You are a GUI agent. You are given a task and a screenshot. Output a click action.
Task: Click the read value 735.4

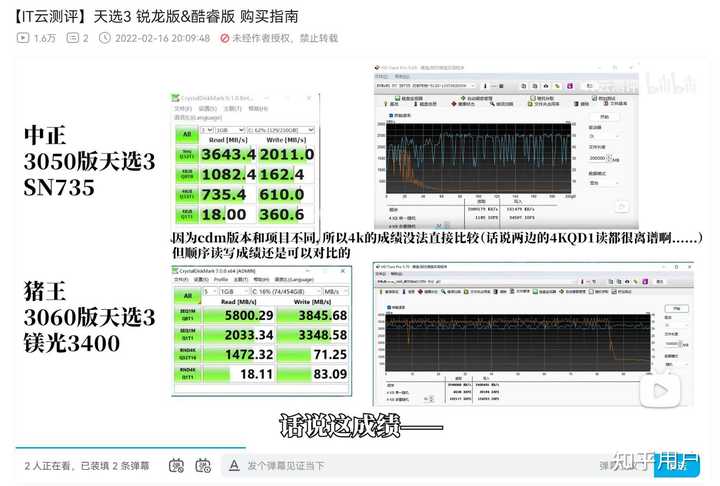tap(224, 195)
